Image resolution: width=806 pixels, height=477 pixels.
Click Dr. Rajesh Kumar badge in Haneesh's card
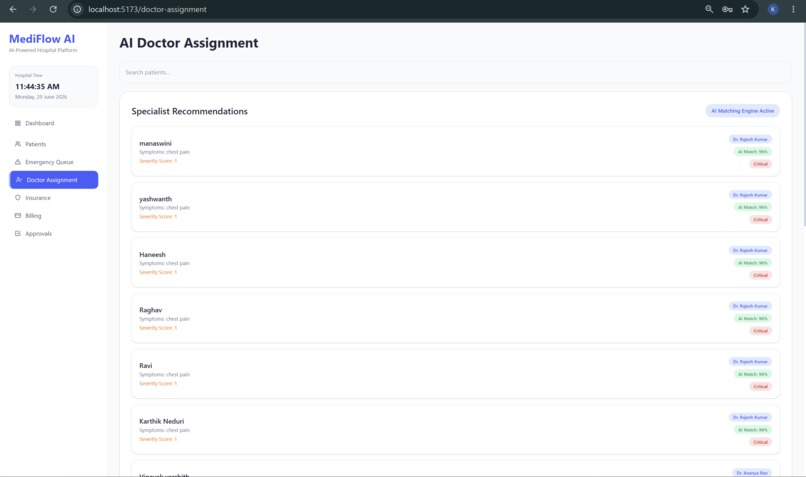pos(750,250)
